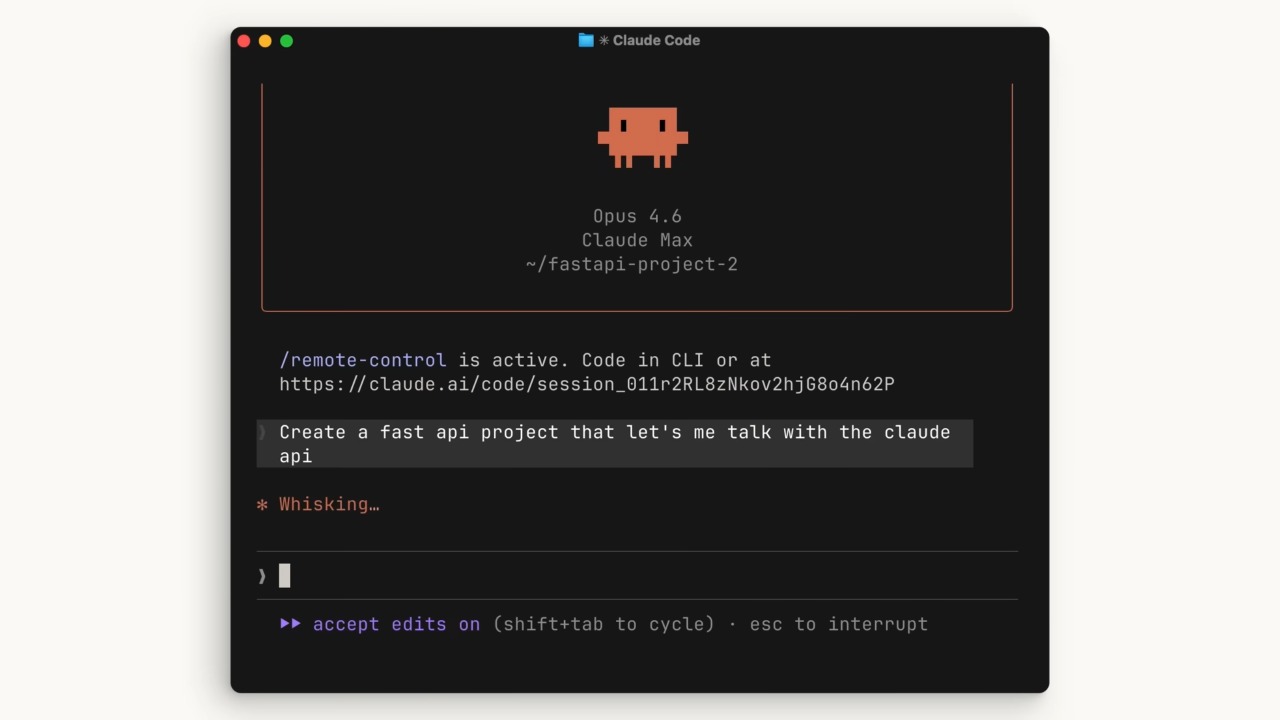The height and width of the screenshot is (720, 1280).
Task: Click the spinner asterisk next to Whisking
Action: (262, 504)
